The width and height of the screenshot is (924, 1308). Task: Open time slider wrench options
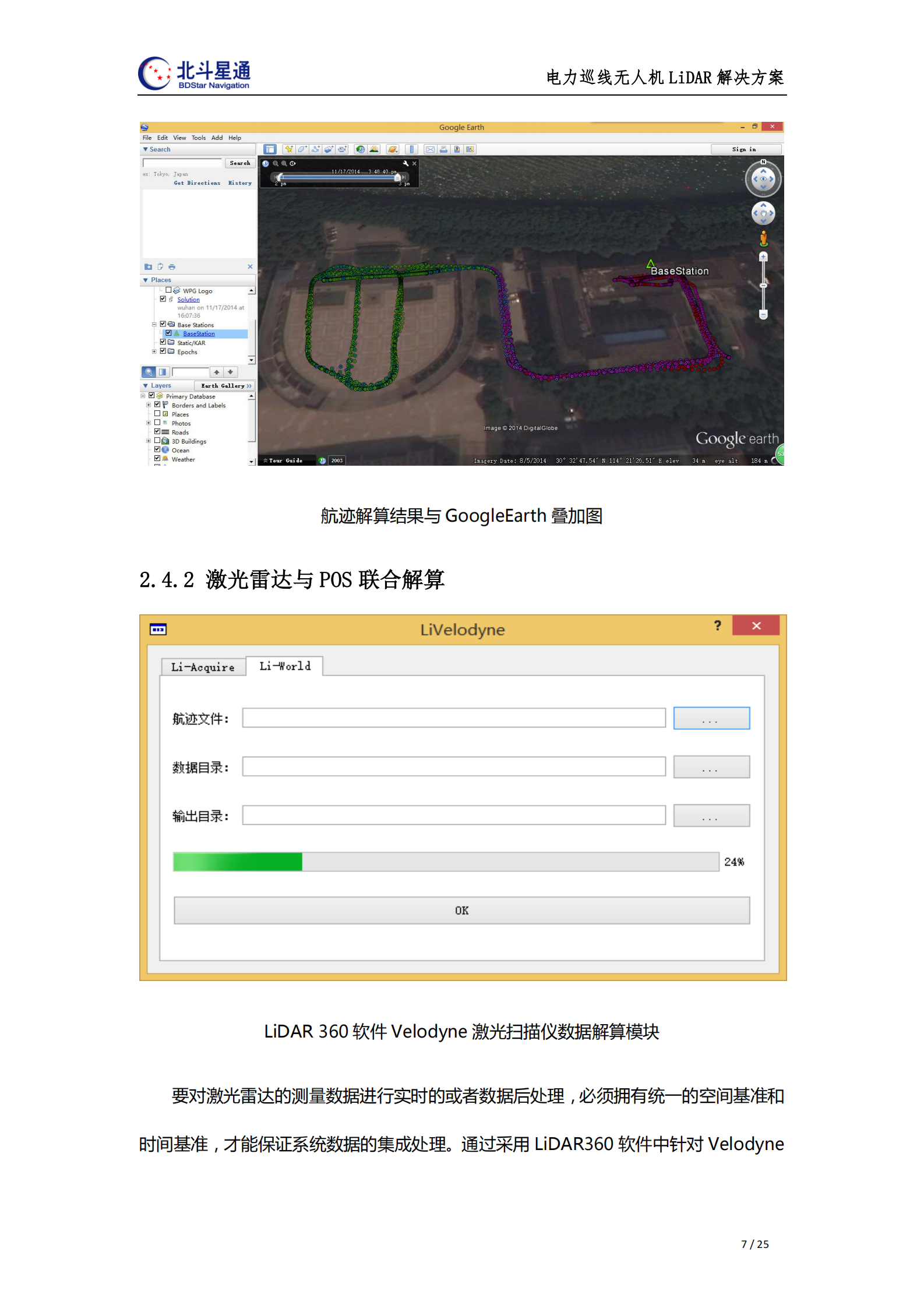click(x=406, y=164)
